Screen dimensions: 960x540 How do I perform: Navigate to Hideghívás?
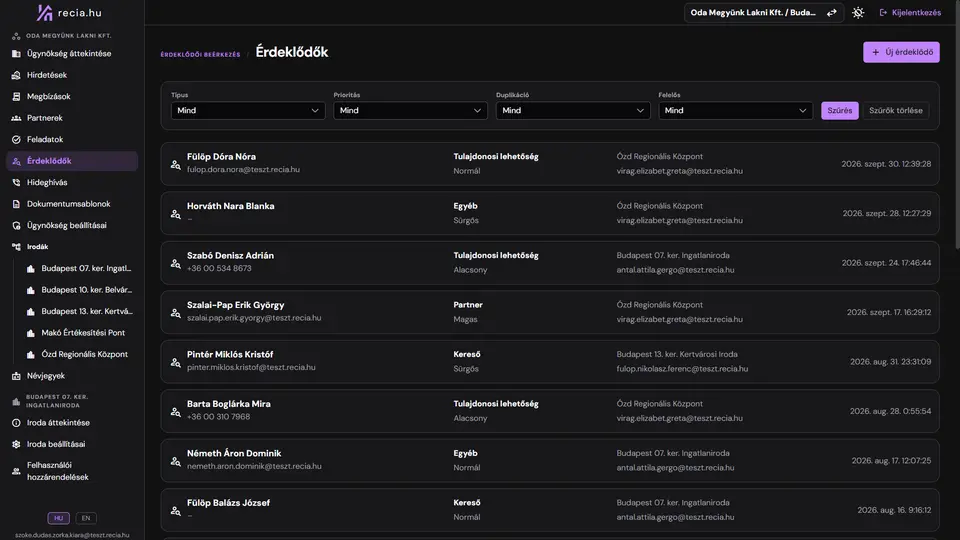click(72, 182)
